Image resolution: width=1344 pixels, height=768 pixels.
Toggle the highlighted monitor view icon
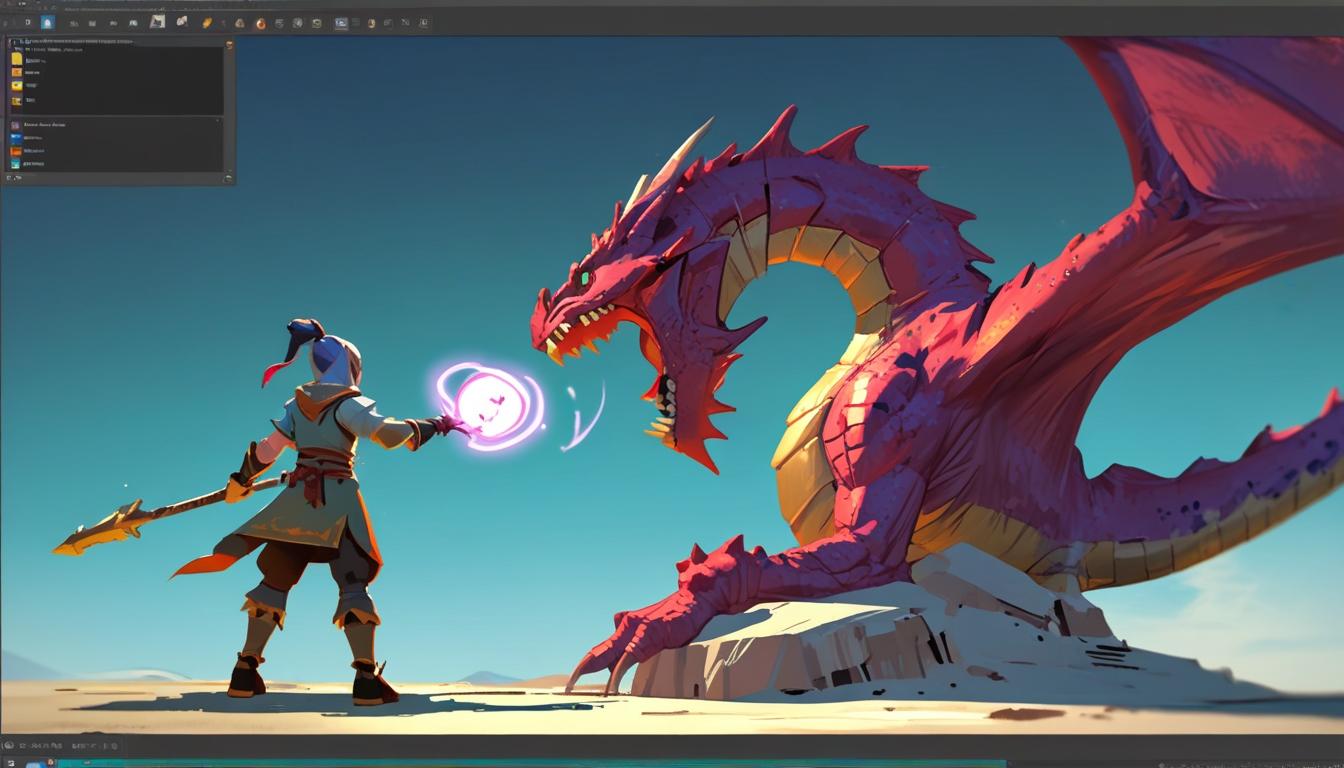tap(341, 22)
